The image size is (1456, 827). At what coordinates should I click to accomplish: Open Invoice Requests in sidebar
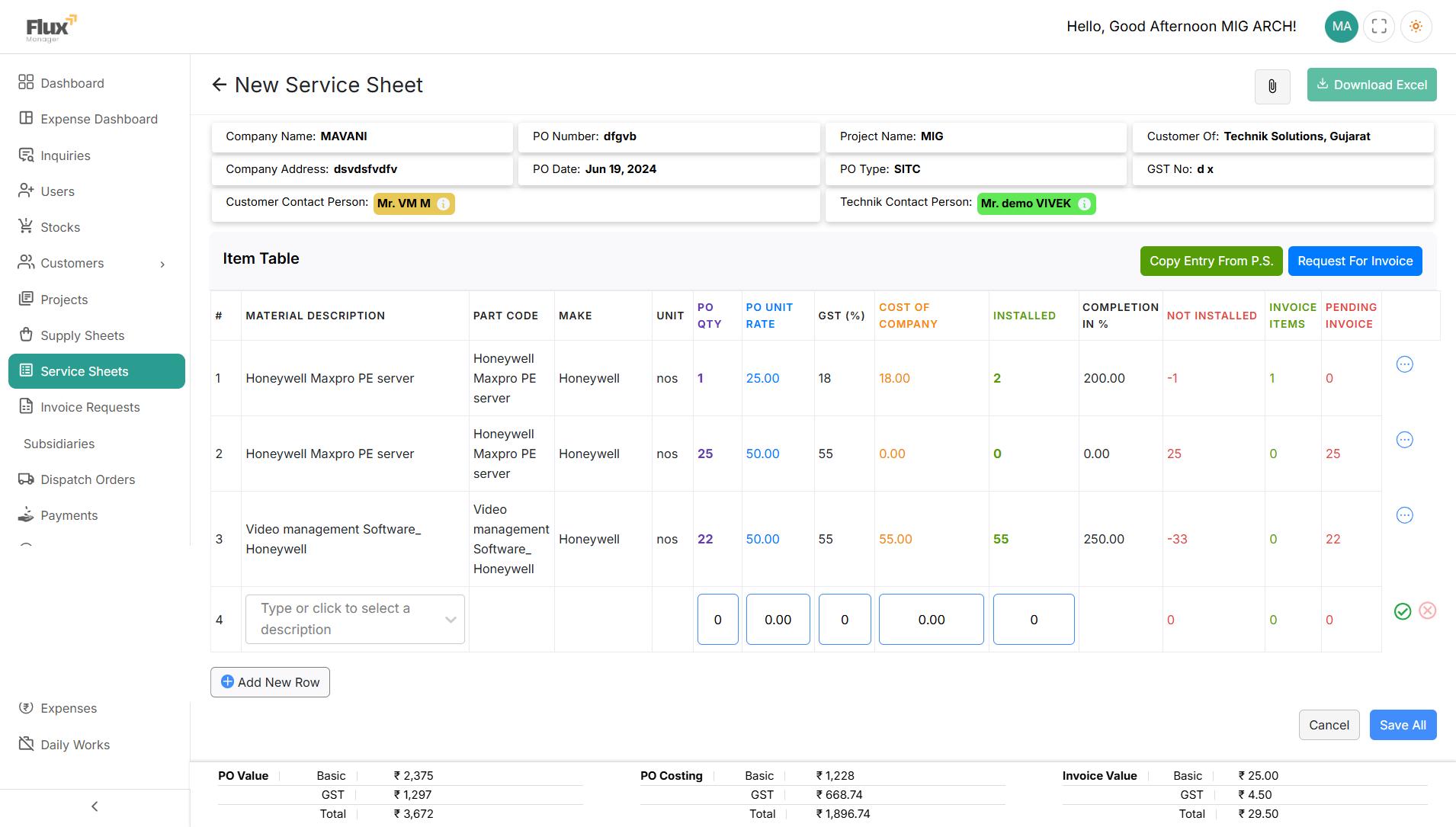(x=90, y=407)
